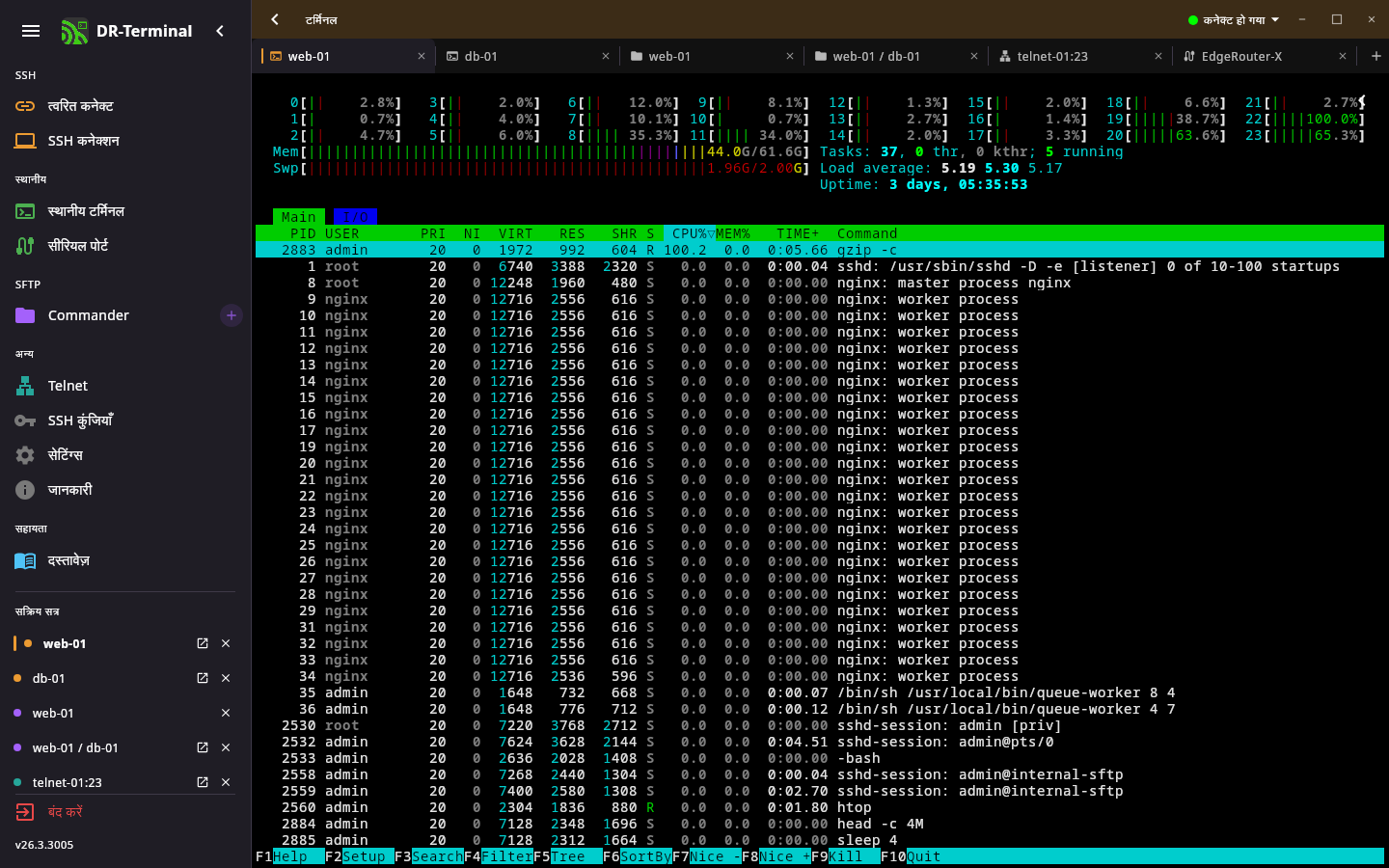Screen dimensions: 1389x868
Task: Close web-01 / db-01 session
Action: [x=226, y=747]
